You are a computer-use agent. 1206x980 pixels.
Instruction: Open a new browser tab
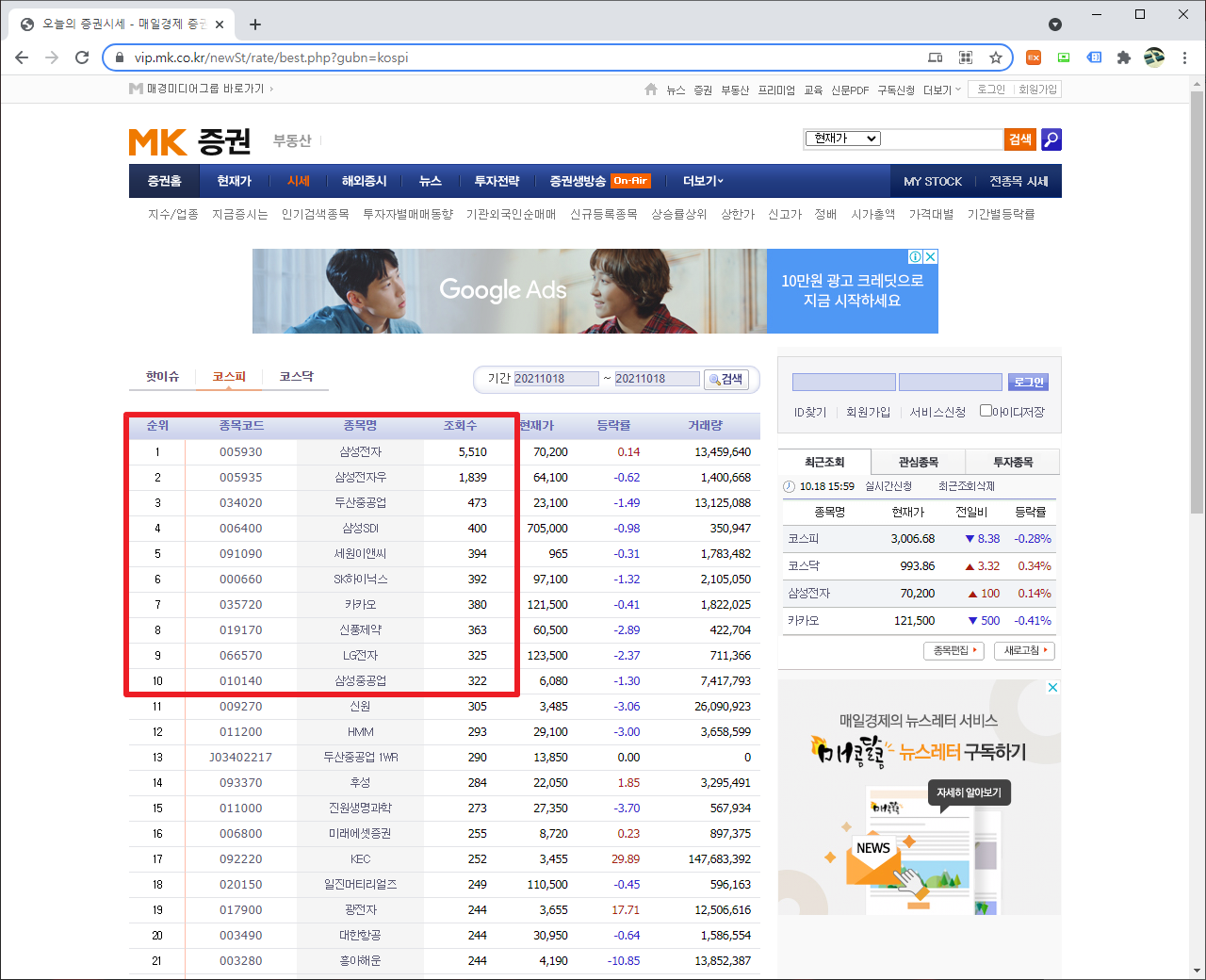[x=255, y=24]
